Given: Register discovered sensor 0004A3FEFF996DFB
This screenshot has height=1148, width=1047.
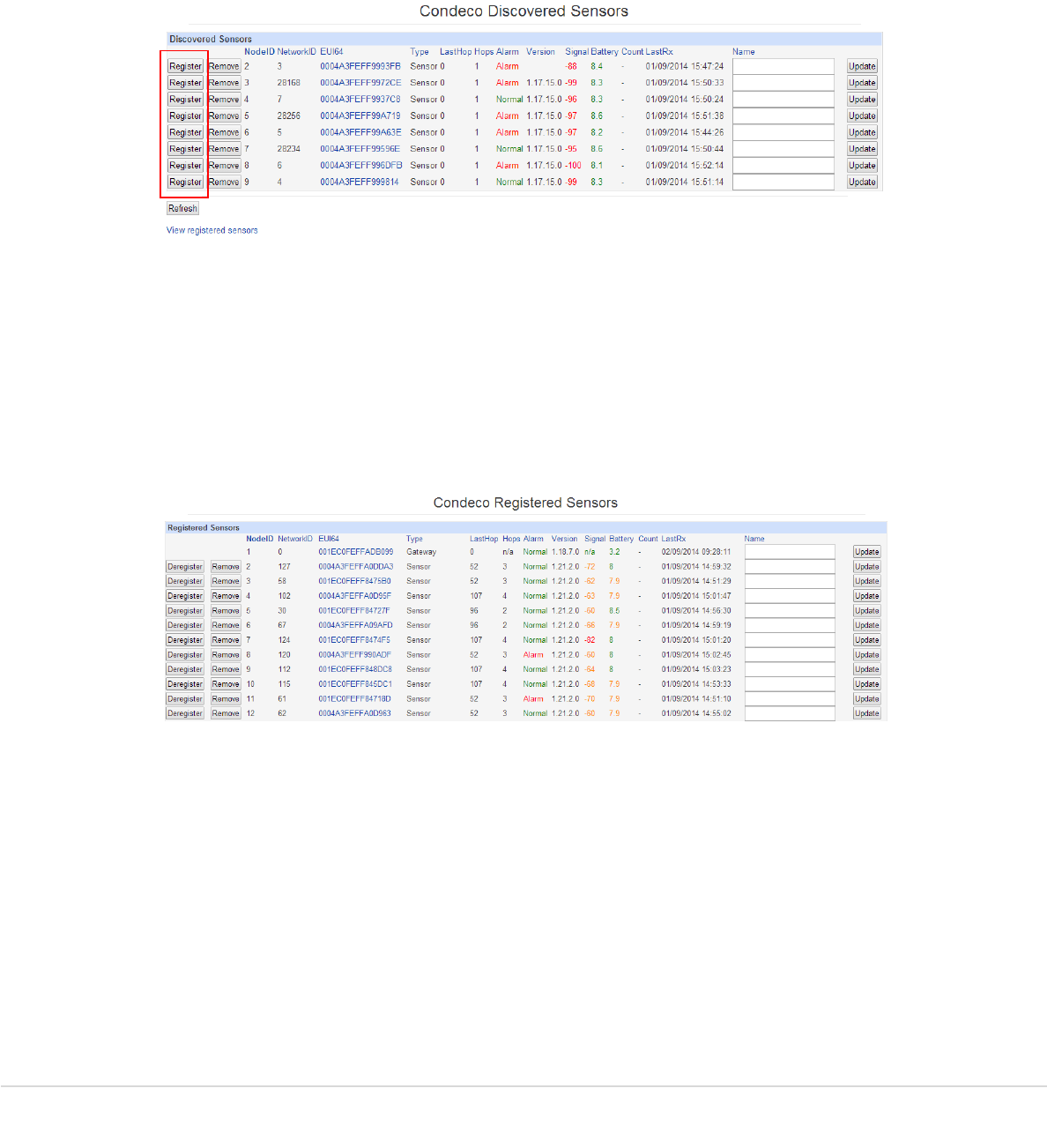Looking at the screenshot, I should (x=185, y=166).
